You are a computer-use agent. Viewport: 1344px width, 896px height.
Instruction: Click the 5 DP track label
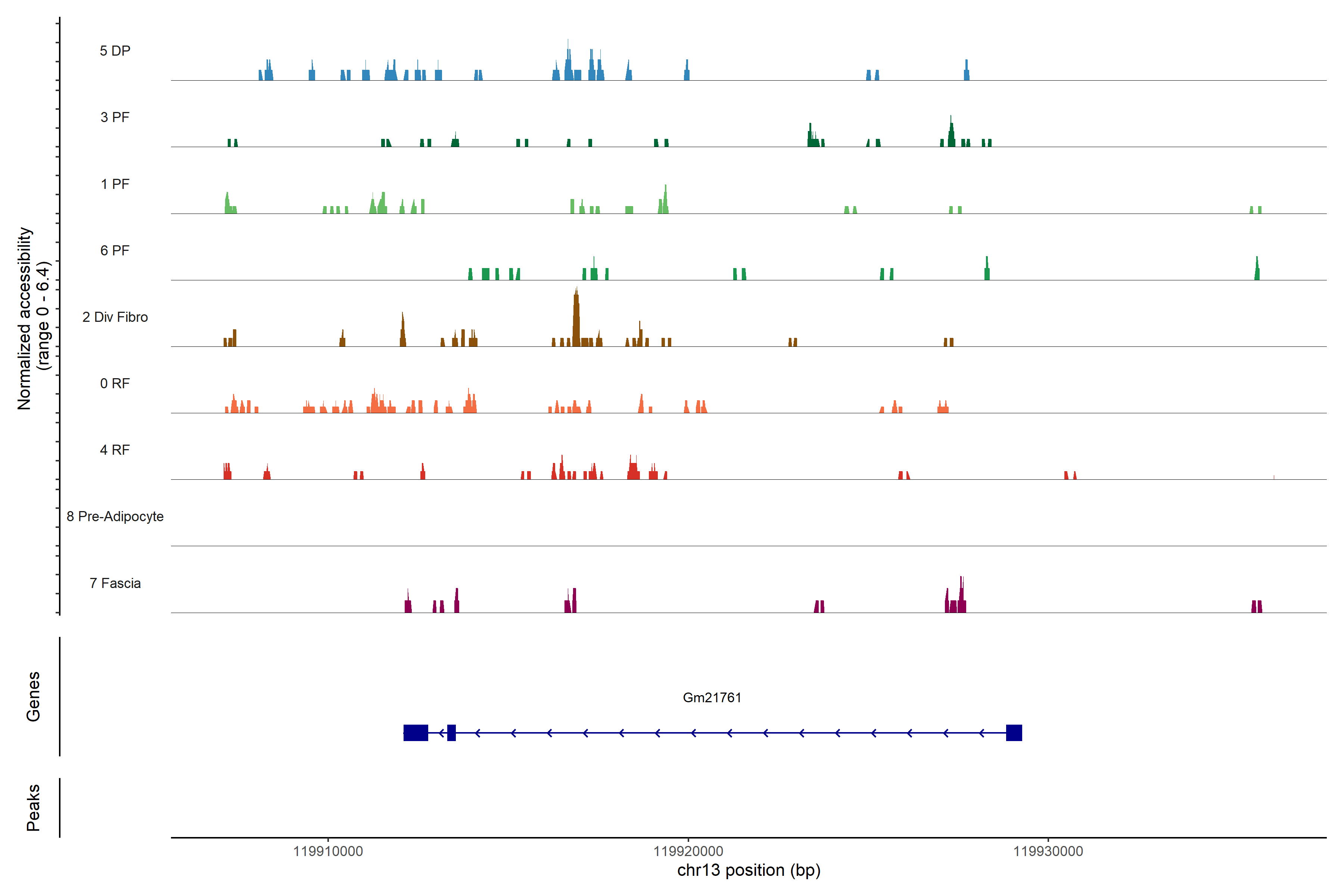click(115, 51)
